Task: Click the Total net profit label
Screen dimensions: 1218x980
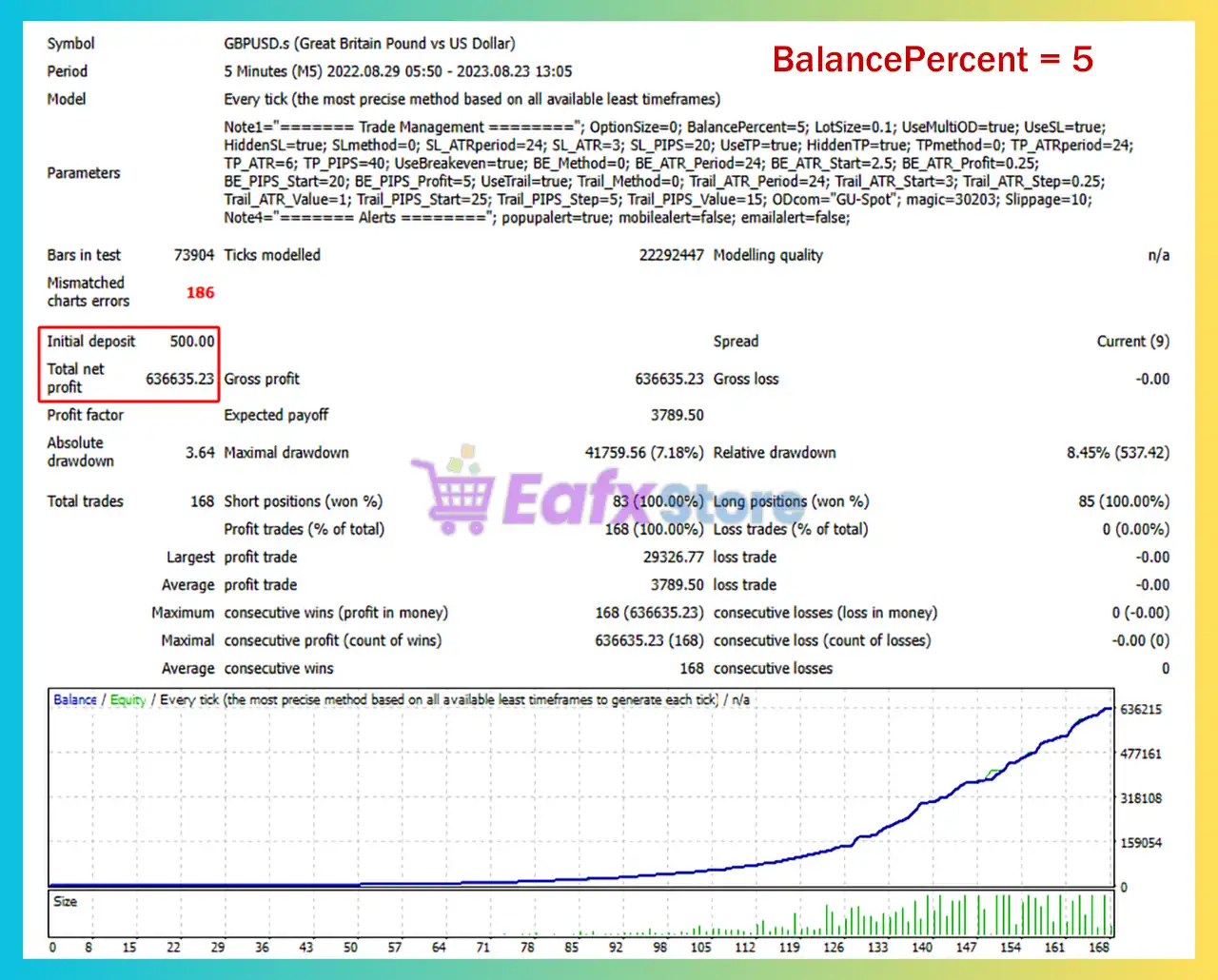Action: (76, 378)
